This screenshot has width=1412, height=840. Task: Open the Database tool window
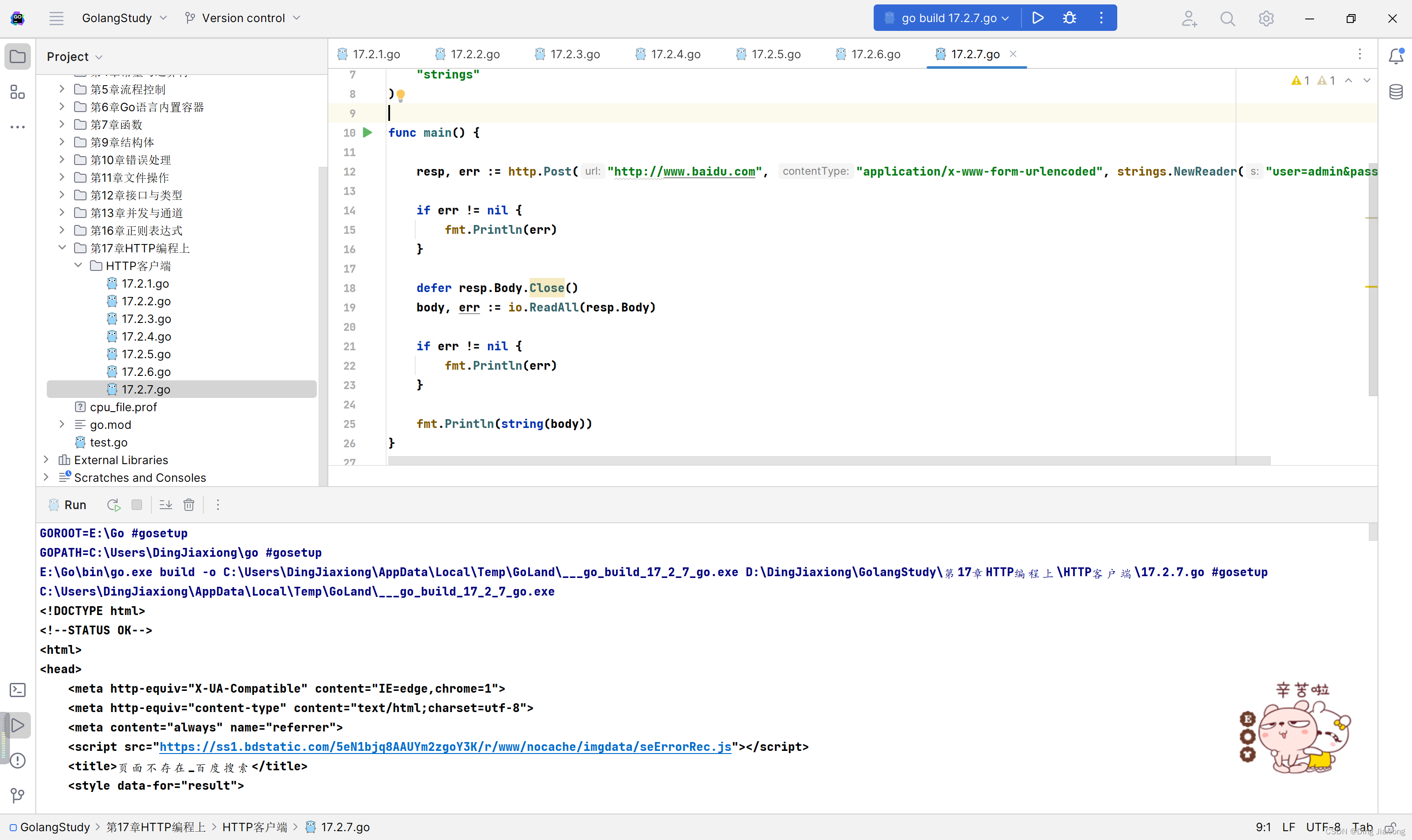click(x=1396, y=92)
